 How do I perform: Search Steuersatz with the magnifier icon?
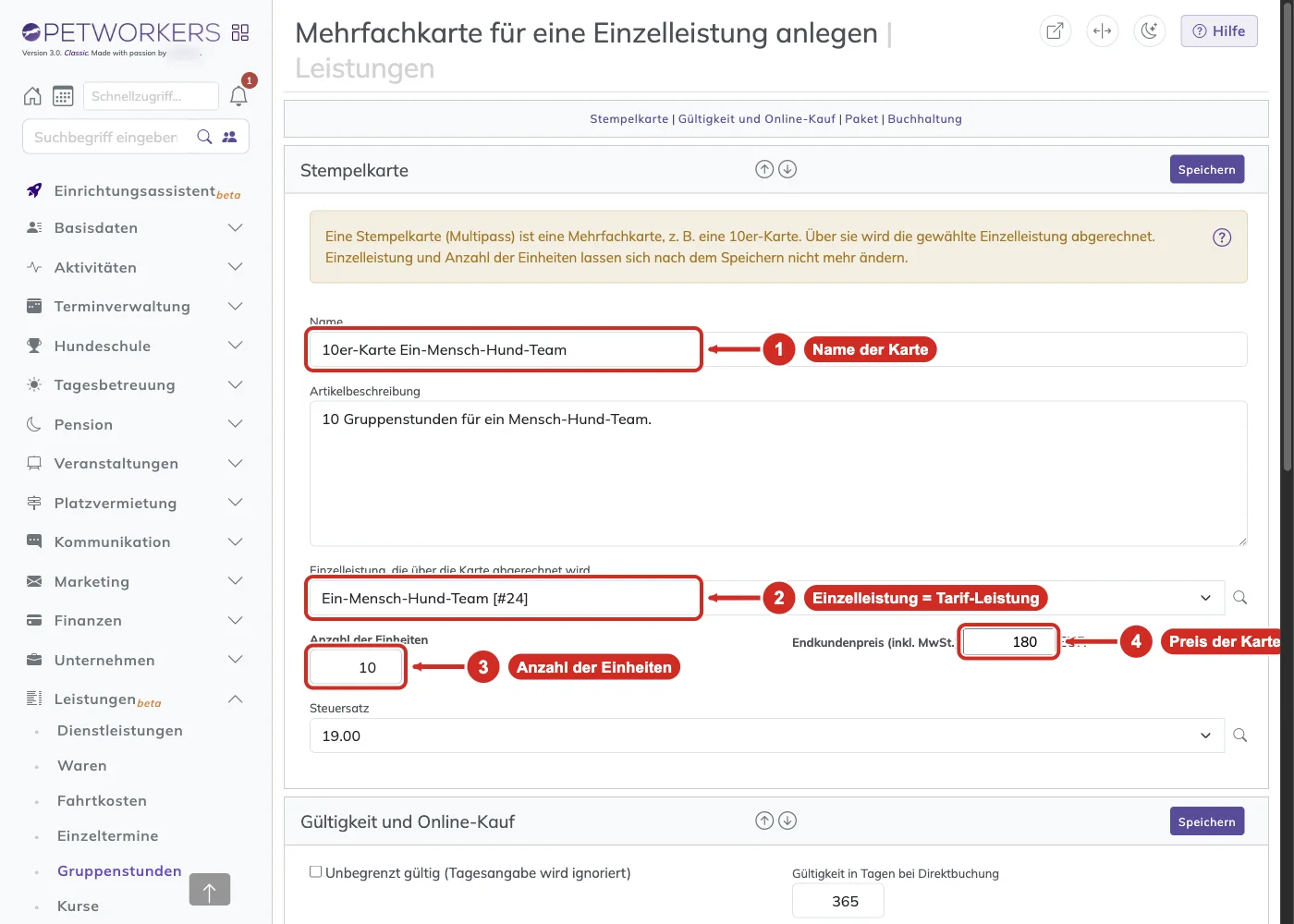tap(1240, 736)
